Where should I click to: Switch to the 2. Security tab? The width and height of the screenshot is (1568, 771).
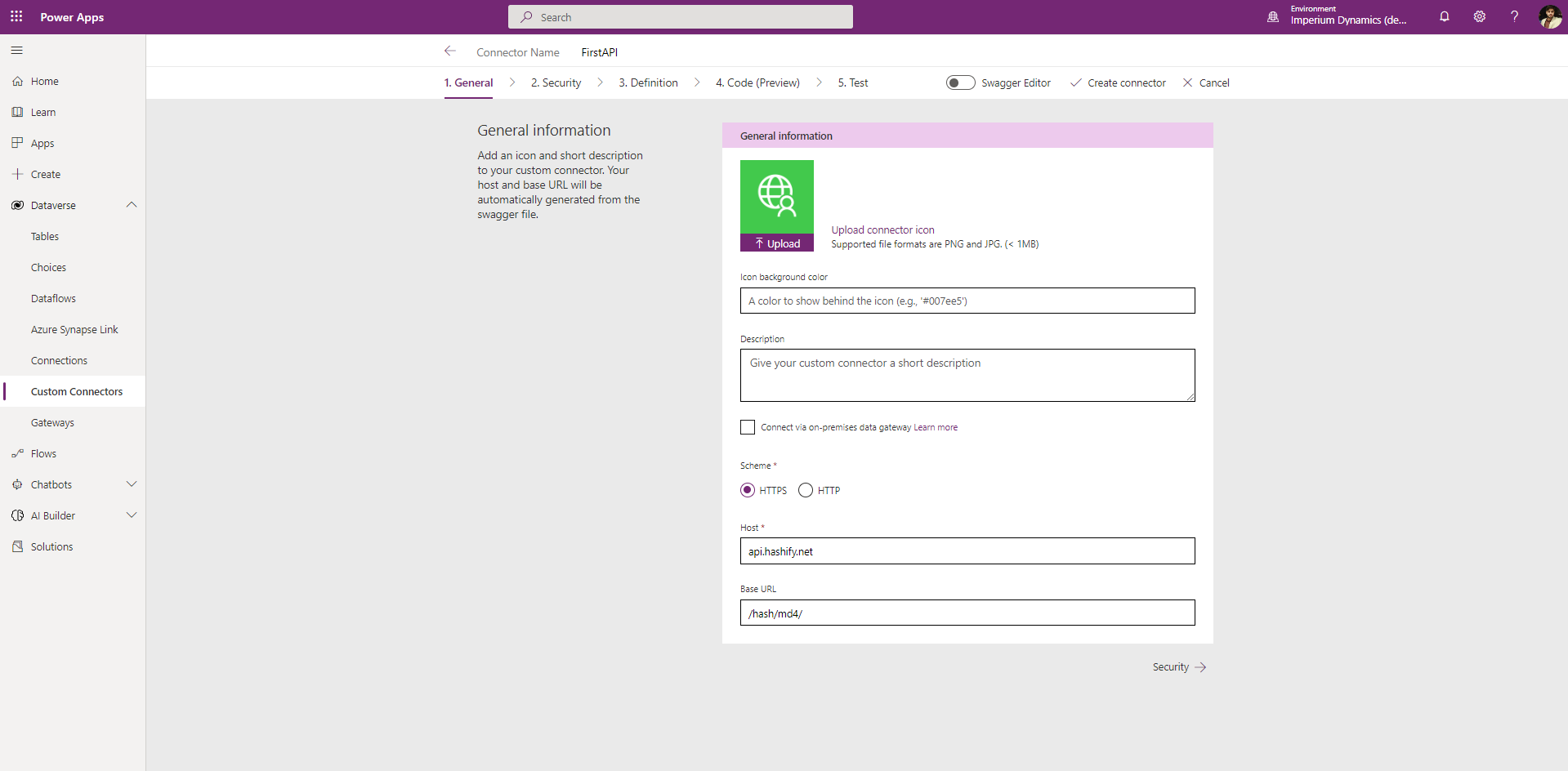click(x=556, y=82)
